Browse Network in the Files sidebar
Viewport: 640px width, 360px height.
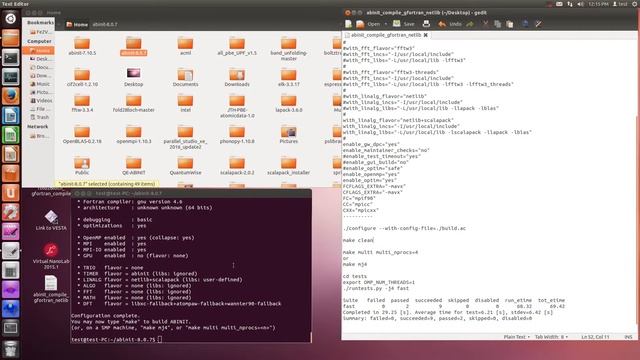click(39, 136)
